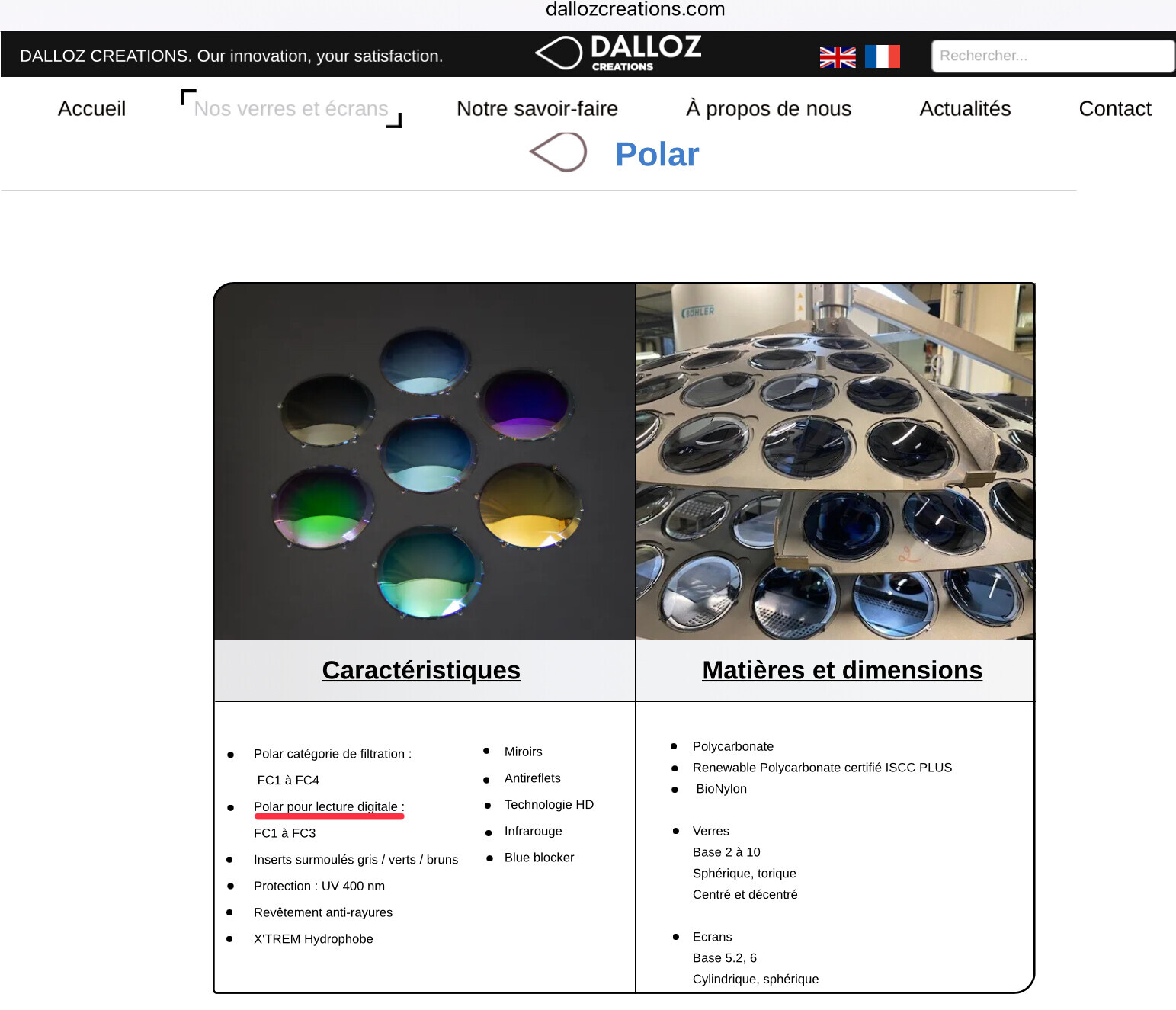
Task: Open the Actualités menu item
Action: tap(965, 109)
